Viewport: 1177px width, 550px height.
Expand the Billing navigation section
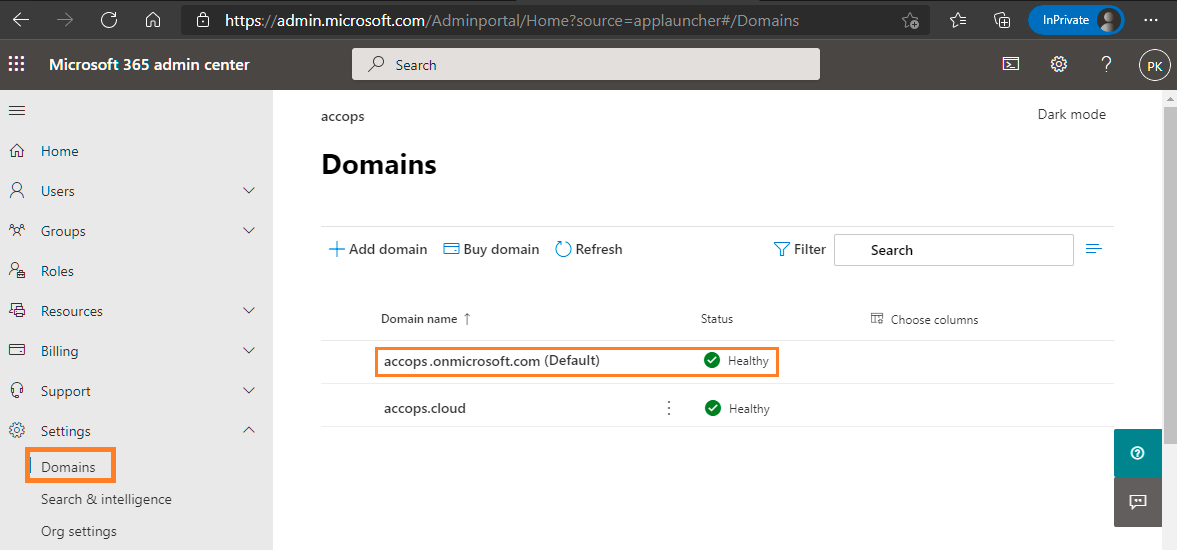tap(249, 351)
